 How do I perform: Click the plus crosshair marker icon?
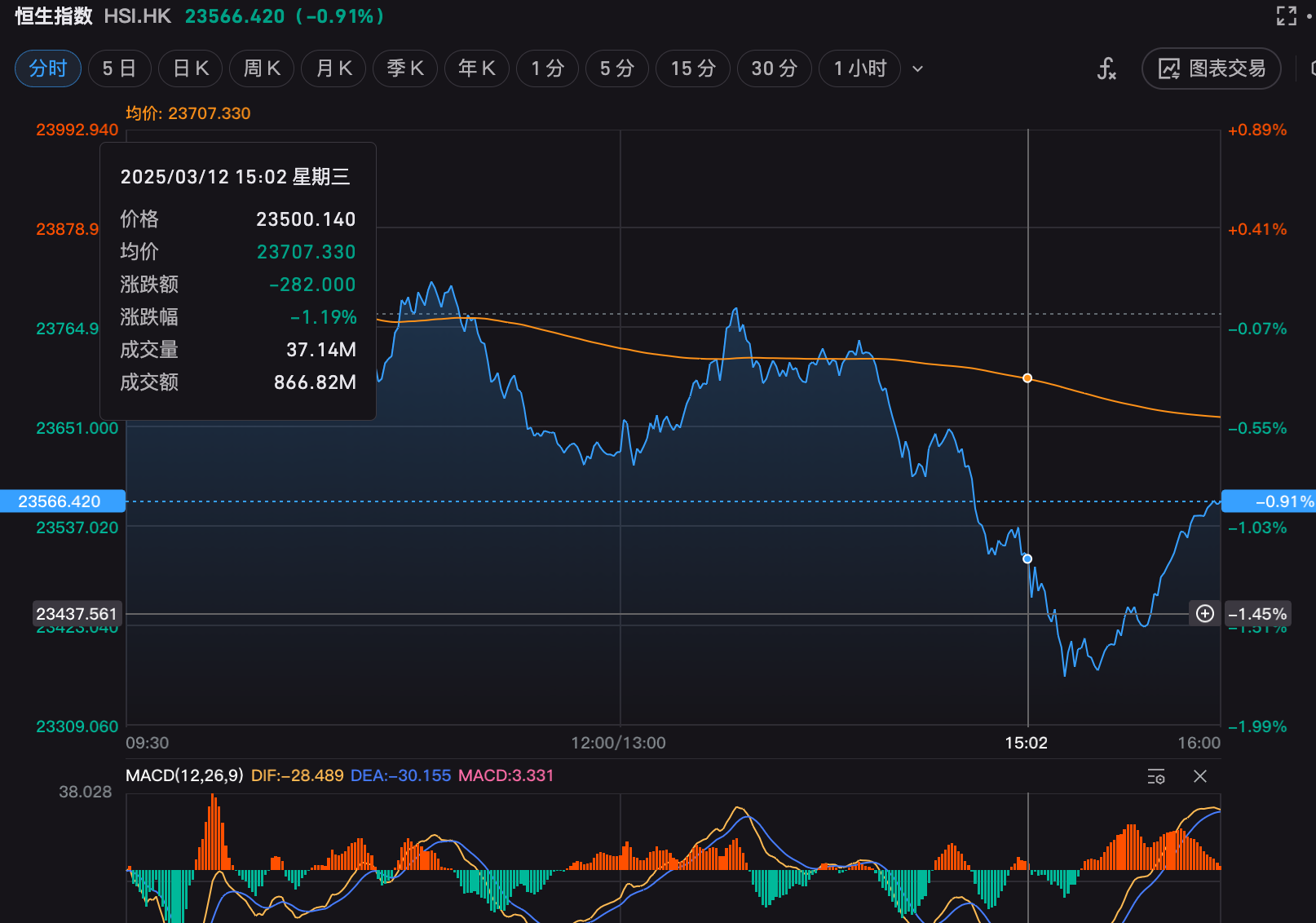click(1205, 613)
